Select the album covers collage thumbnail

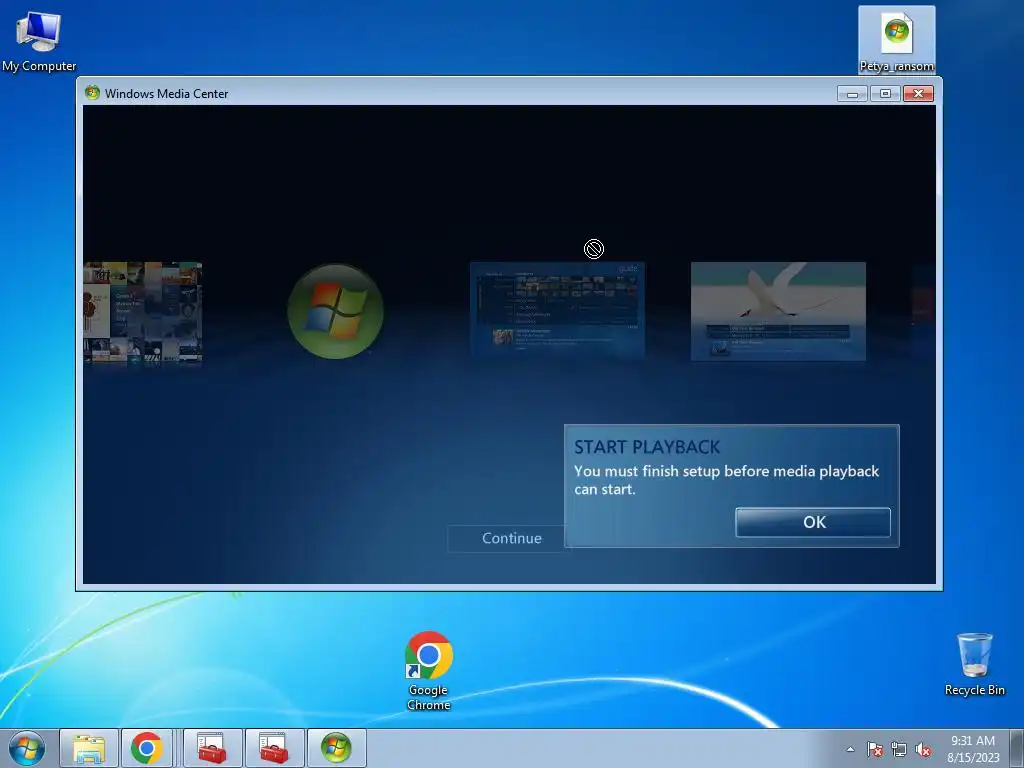click(142, 312)
